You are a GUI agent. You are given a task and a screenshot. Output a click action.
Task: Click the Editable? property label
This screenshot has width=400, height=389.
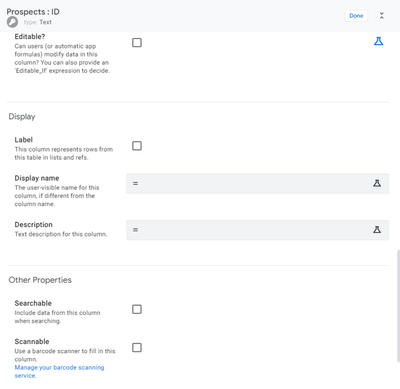pos(30,37)
